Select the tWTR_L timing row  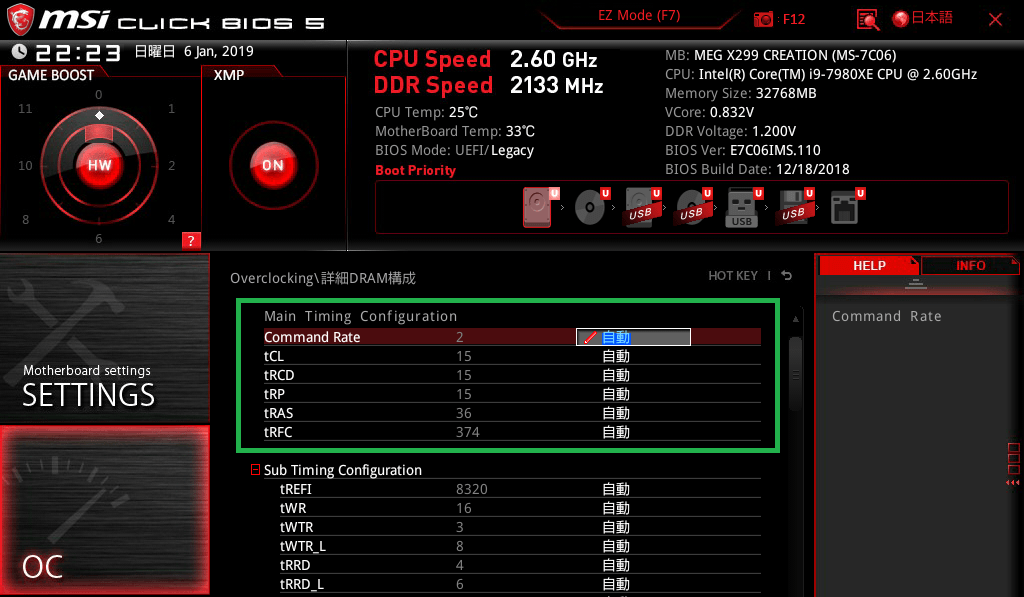[x=520, y=546]
